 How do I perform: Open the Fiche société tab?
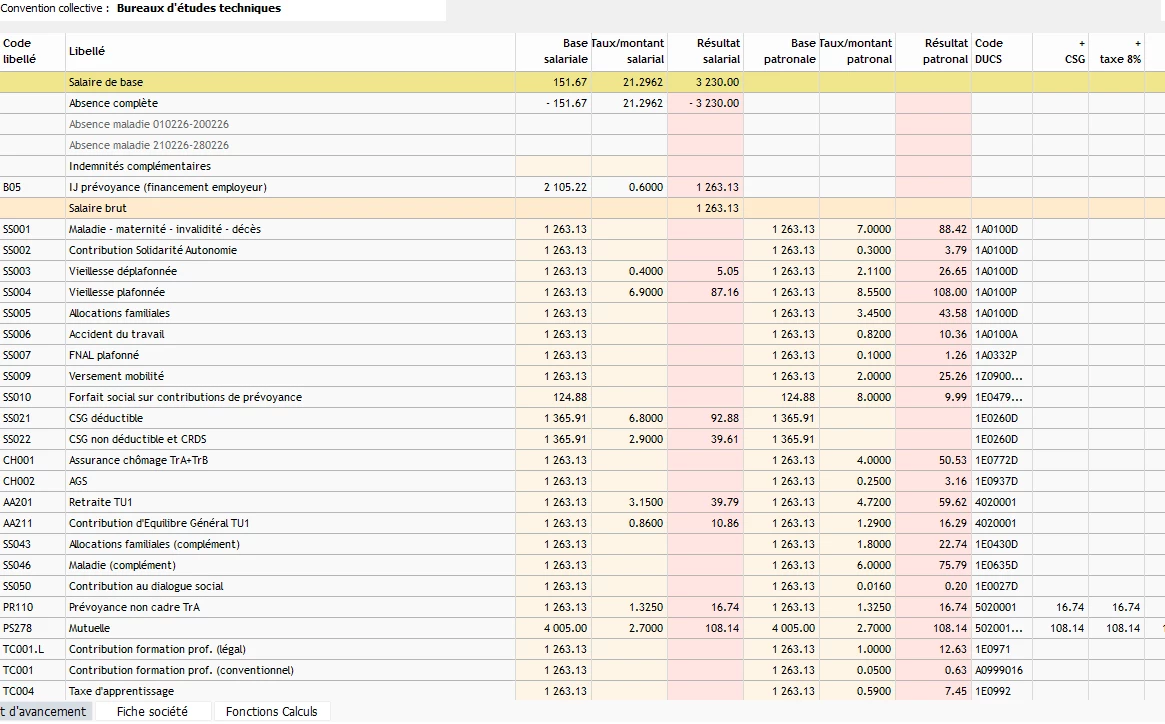tap(152, 712)
